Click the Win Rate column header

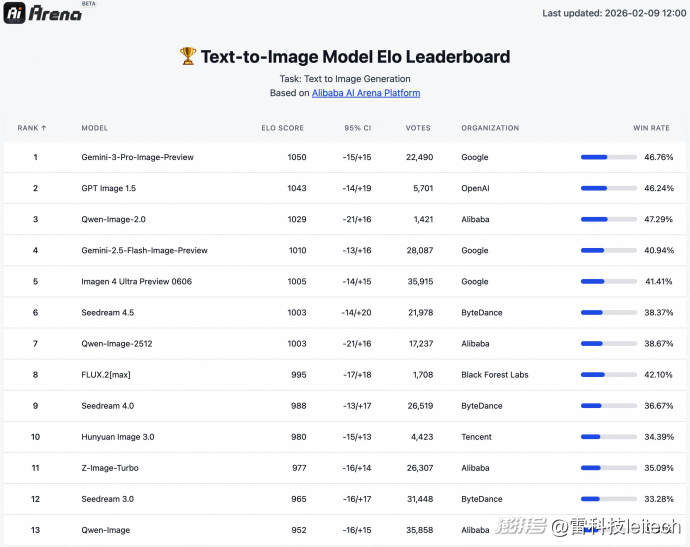pyautogui.click(x=653, y=128)
